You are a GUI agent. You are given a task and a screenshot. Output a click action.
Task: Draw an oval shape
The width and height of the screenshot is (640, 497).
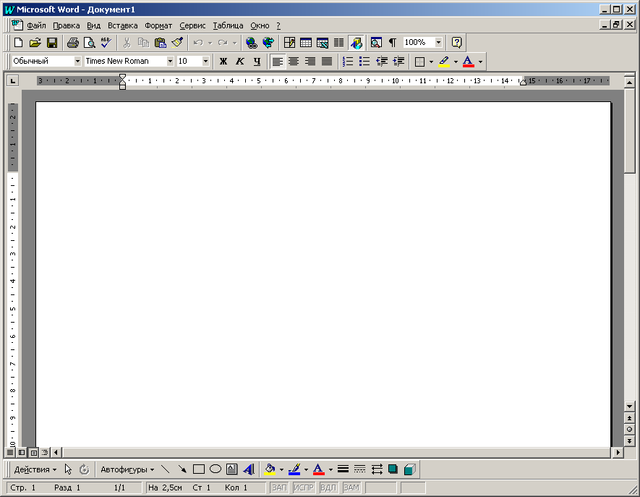point(215,469)
